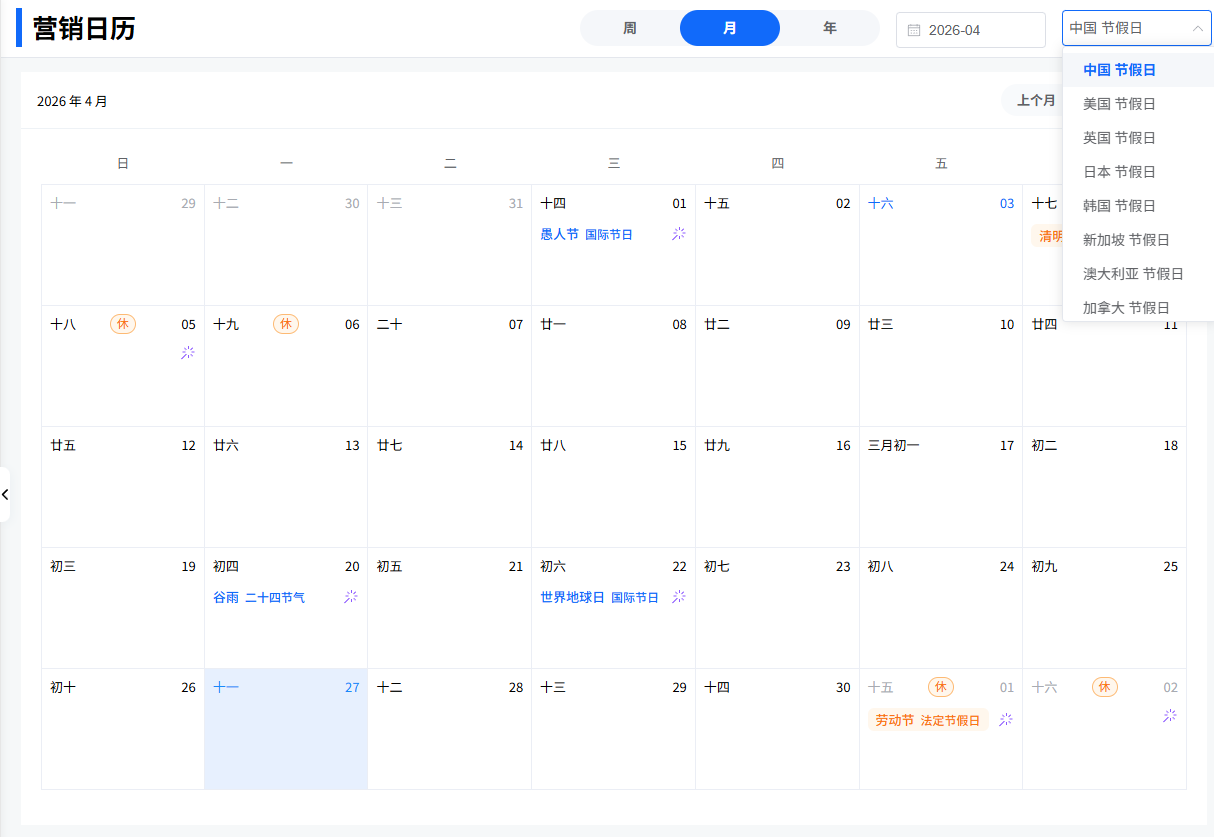Viewport: 1214px width, 837px height.
Task: Choose 美国 节假日 from the dropdown list
Action: (1119, 104)
